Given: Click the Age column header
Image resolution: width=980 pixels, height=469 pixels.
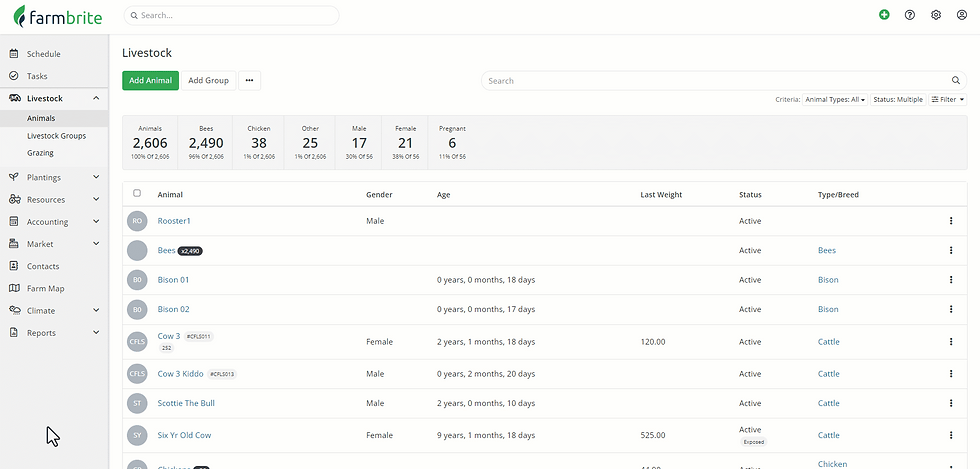Looking at the screenshot, I should pyautogui.click(x=444, y=194).
